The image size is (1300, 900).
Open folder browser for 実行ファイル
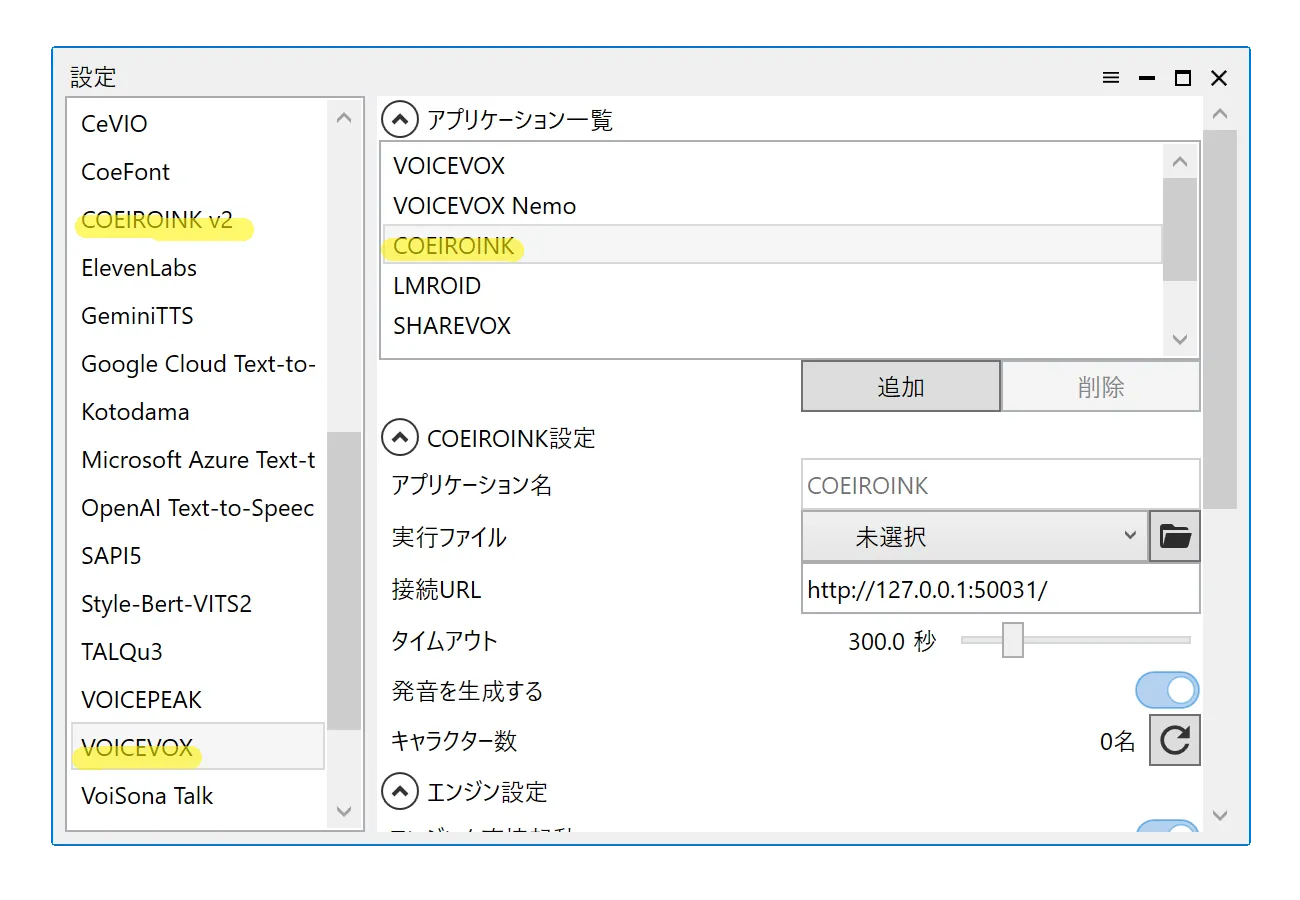point(1175,537)
